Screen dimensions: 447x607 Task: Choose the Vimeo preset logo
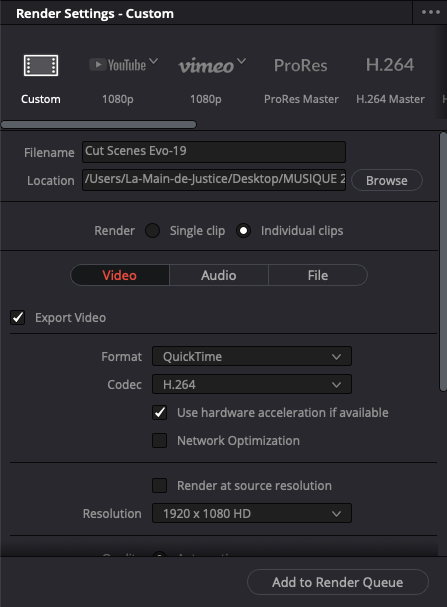tap(206, 66)
